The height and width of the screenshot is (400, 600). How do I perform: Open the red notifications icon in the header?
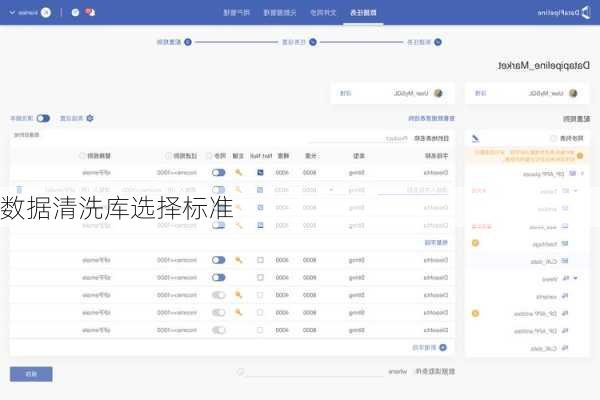coord(90,12)
